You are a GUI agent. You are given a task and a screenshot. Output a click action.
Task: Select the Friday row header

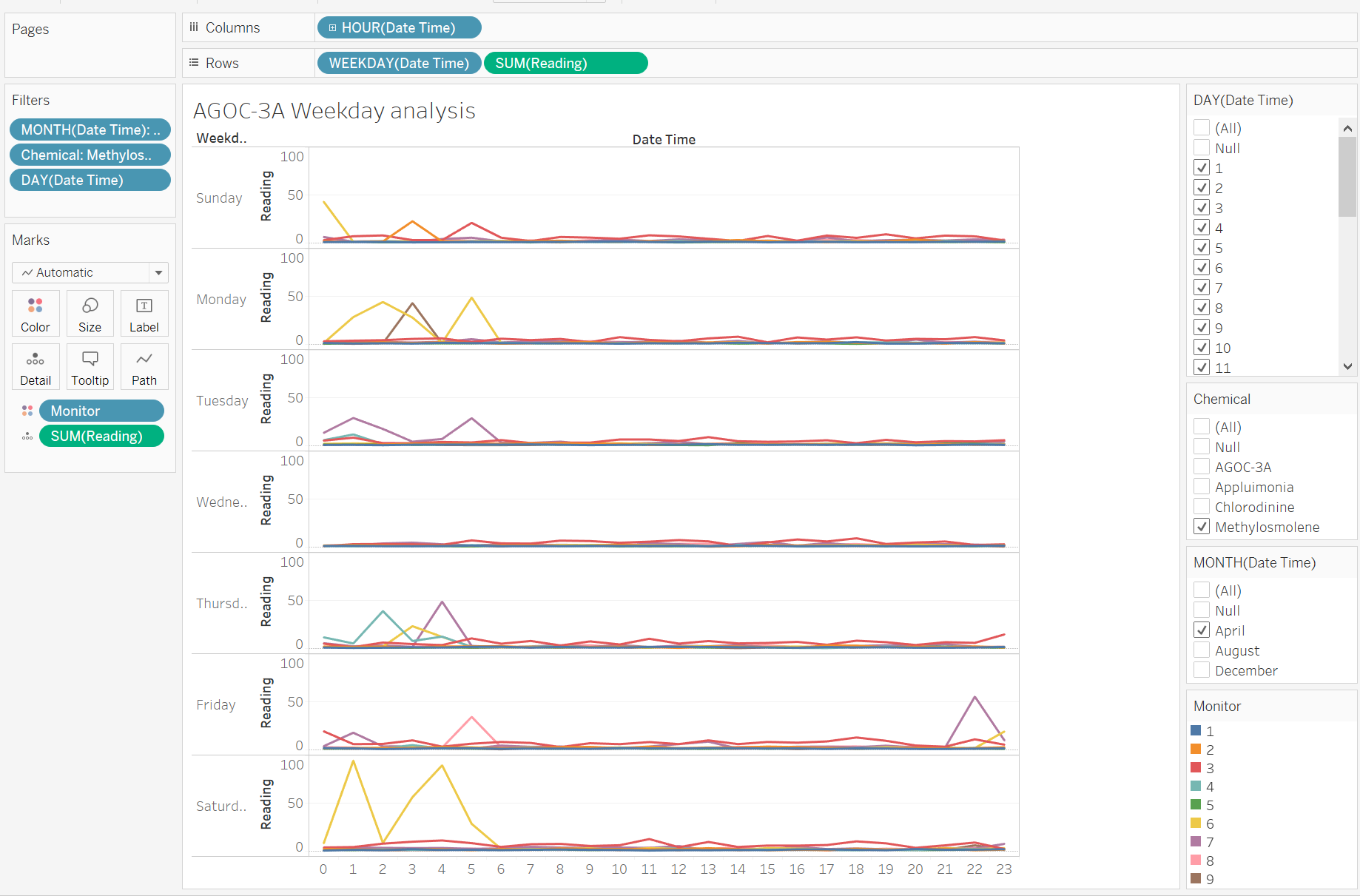coord(216,705)
